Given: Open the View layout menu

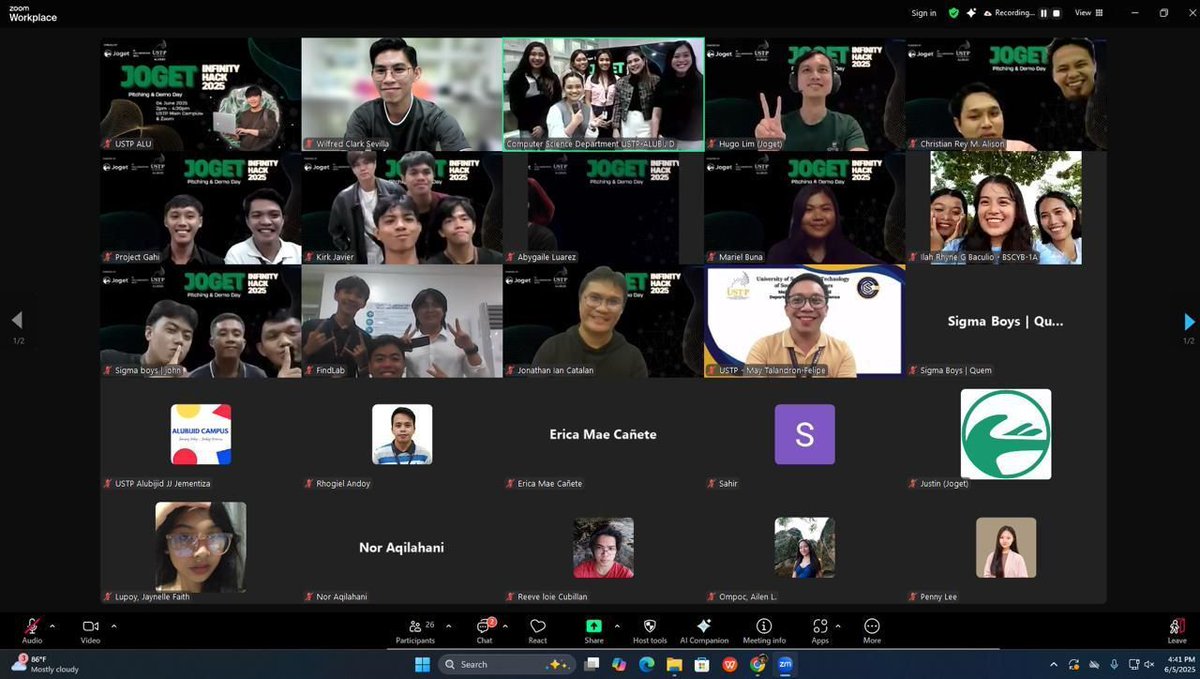Looking at the screenshot, I should [1088, 13].
